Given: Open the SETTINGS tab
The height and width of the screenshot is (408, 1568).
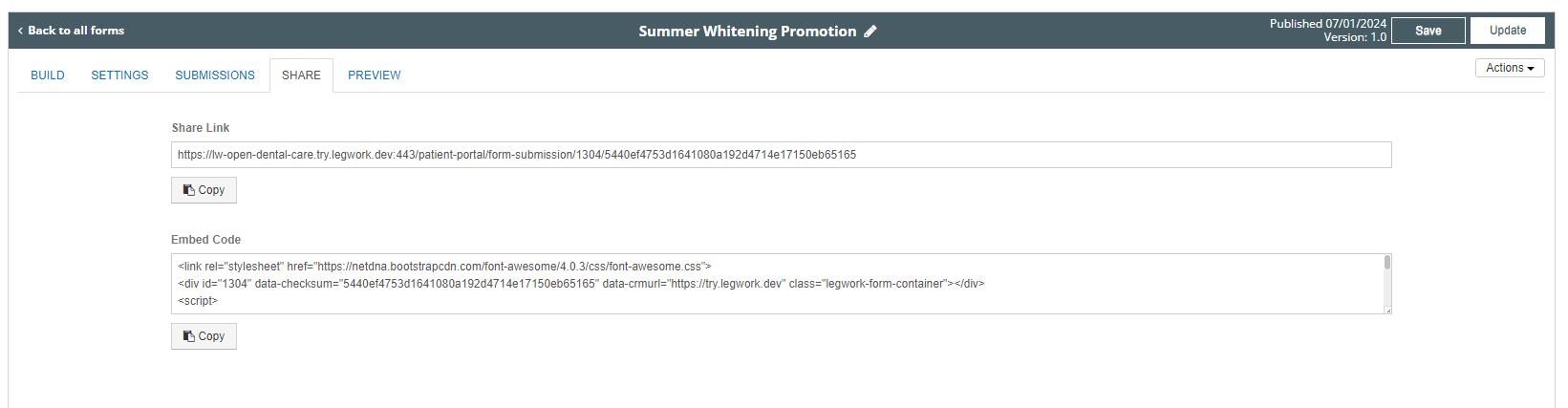Looking at the screenshot, I should (120, 75).
